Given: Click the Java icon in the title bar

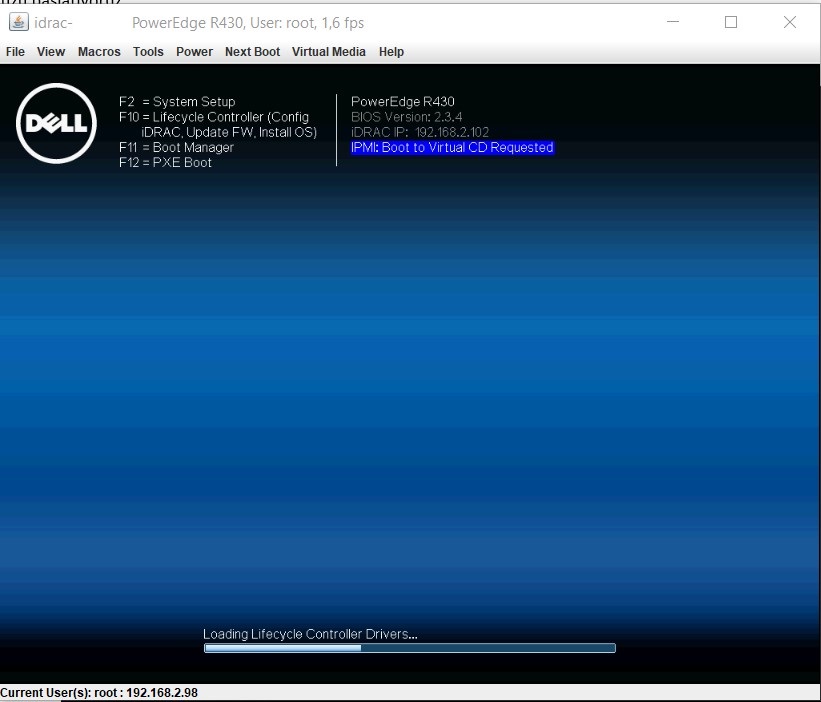Looking at the screenshot, I should click(x=18, y=22).
